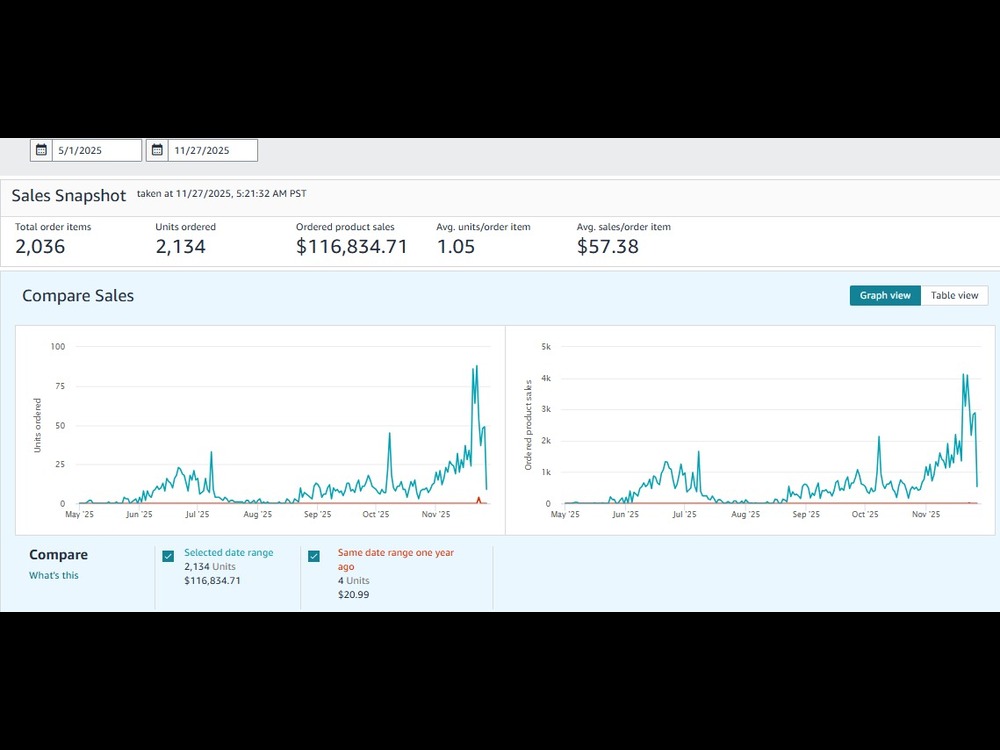Click the $20.99 value under one year ago
This screenshot has height=750, width=1000.
click(x=353, y=594)
